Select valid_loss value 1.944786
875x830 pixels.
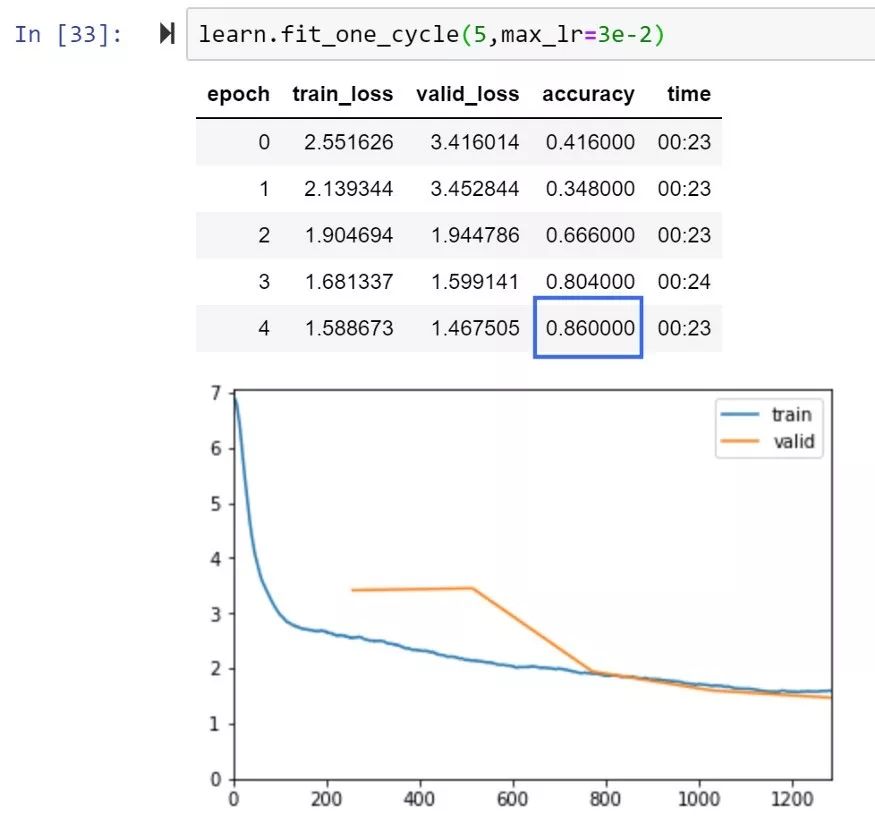(475, 235)
